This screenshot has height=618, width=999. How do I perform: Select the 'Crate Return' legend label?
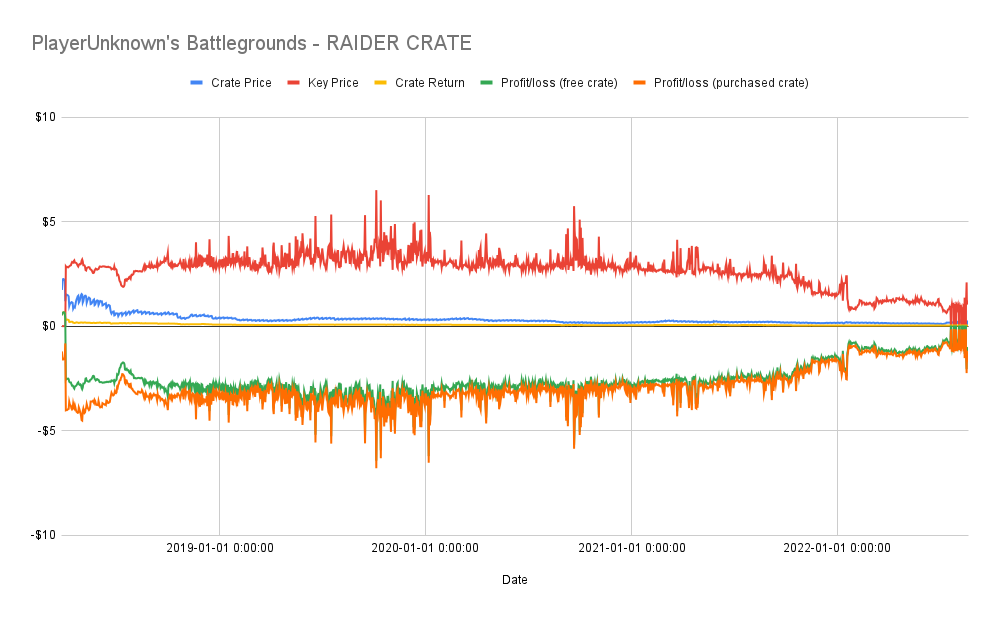click(x=430, y=83)
